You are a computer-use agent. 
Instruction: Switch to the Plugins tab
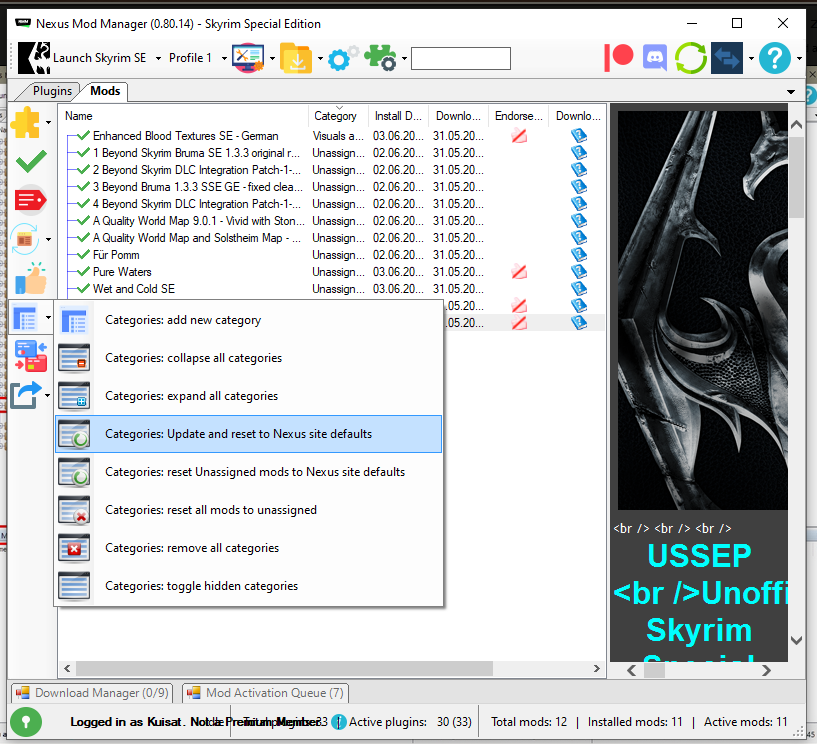tap(52, 91)
